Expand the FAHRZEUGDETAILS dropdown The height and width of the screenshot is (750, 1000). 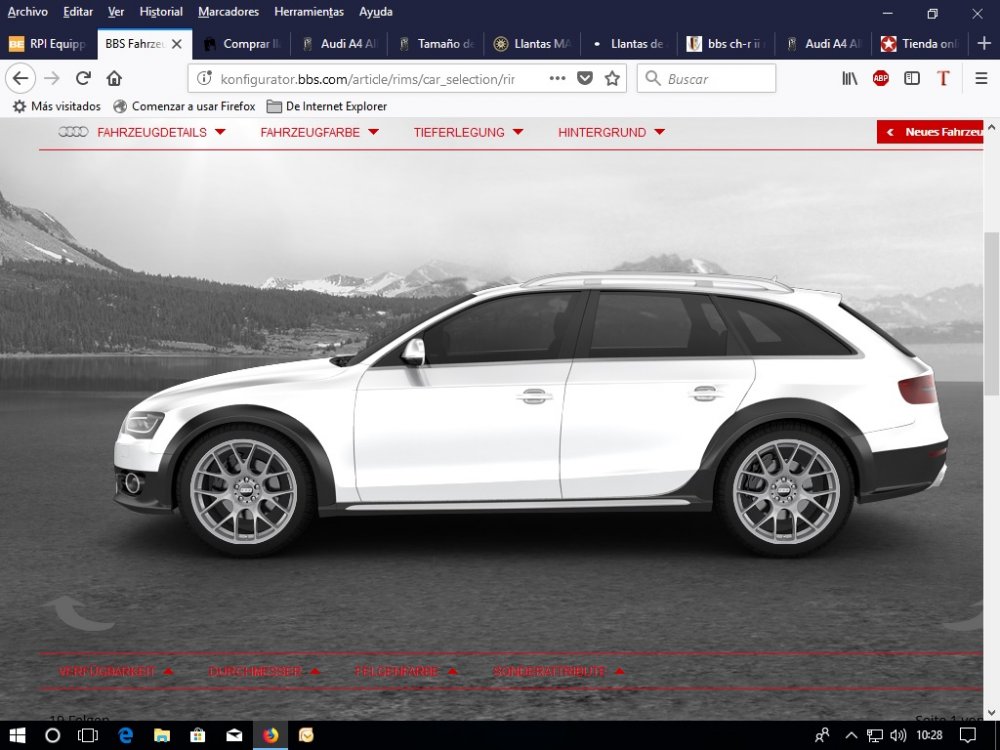(160, 132)
